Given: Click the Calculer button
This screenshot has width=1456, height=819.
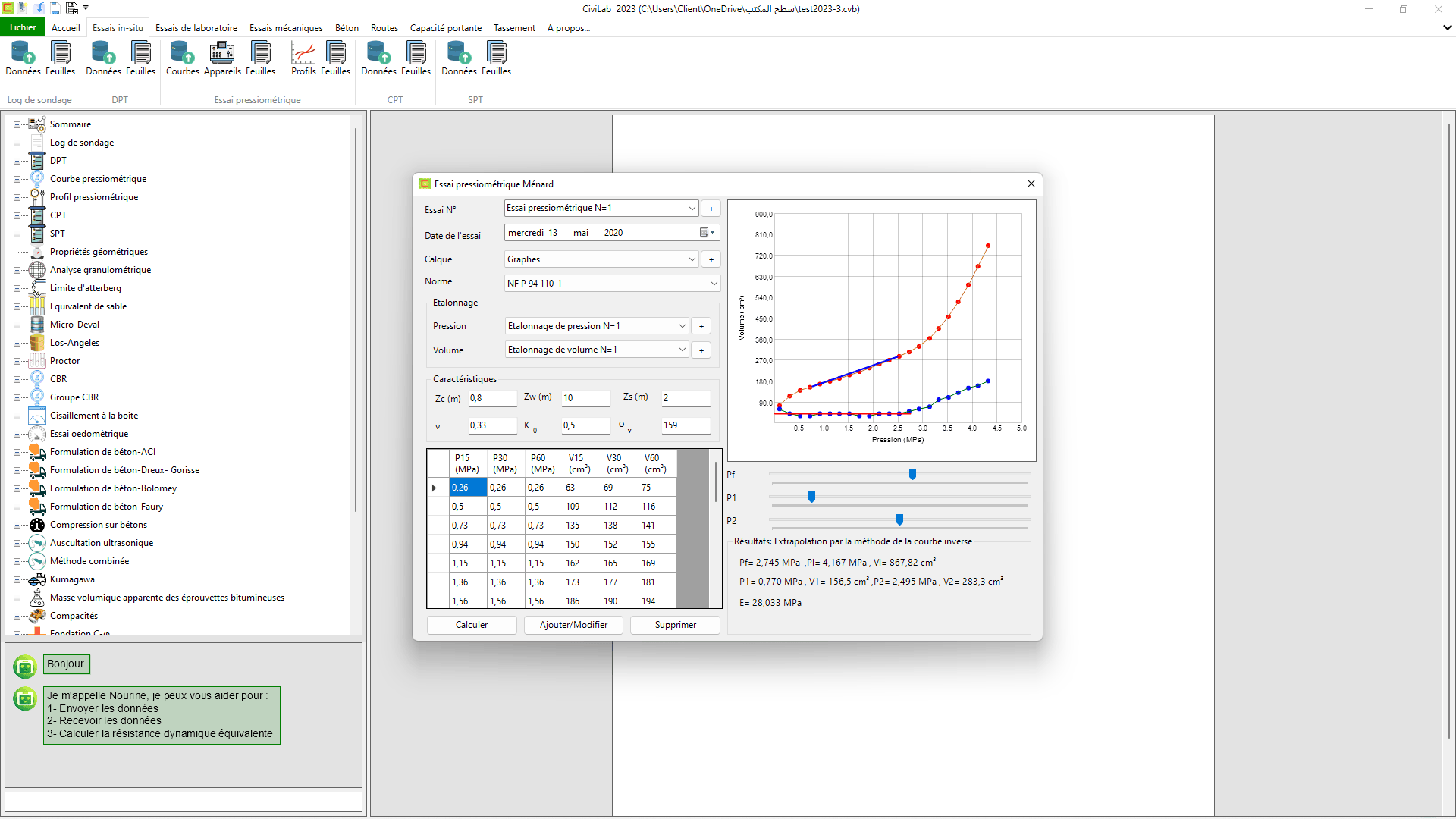Looking at the screenshot, I should pos(472,625).
